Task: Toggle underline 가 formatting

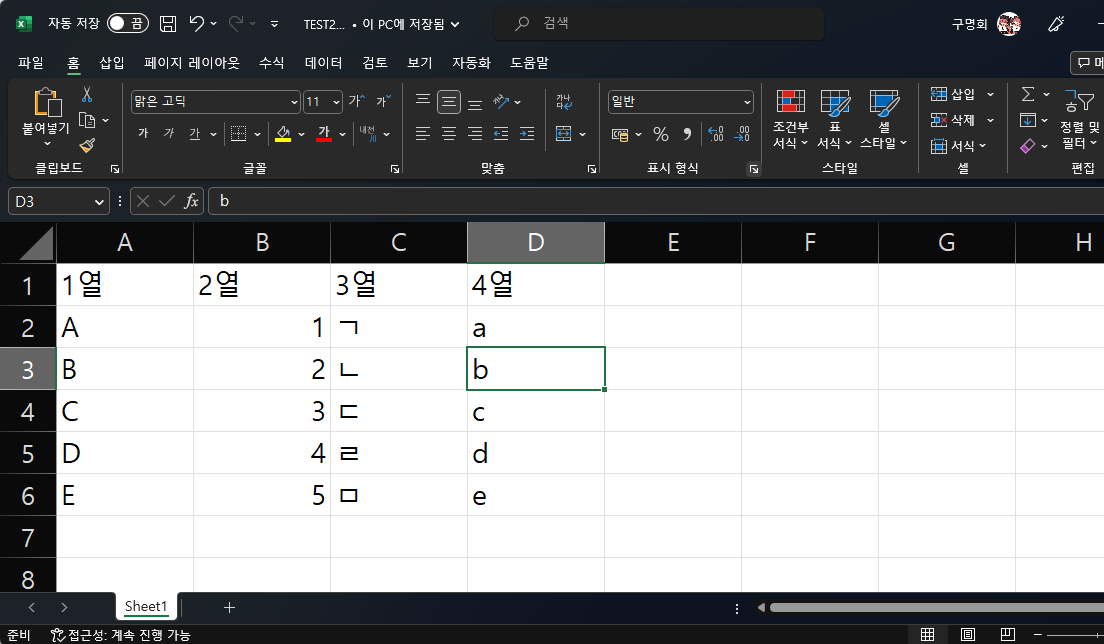Action: pyautogui.click(x=194, y=134)
